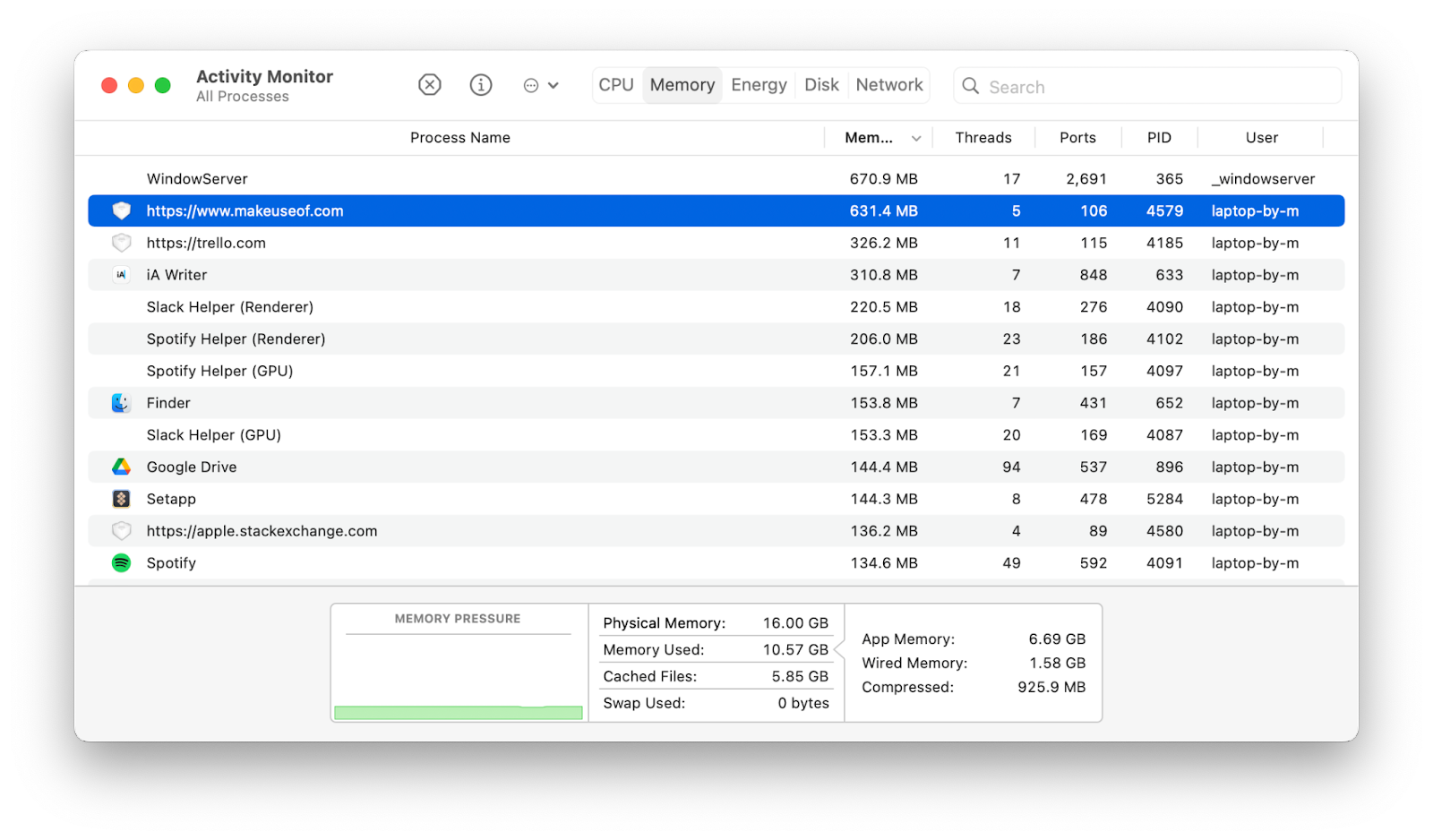Stop the selected process using the X icon
The image size is (1433, 840).
click(429, 84)
